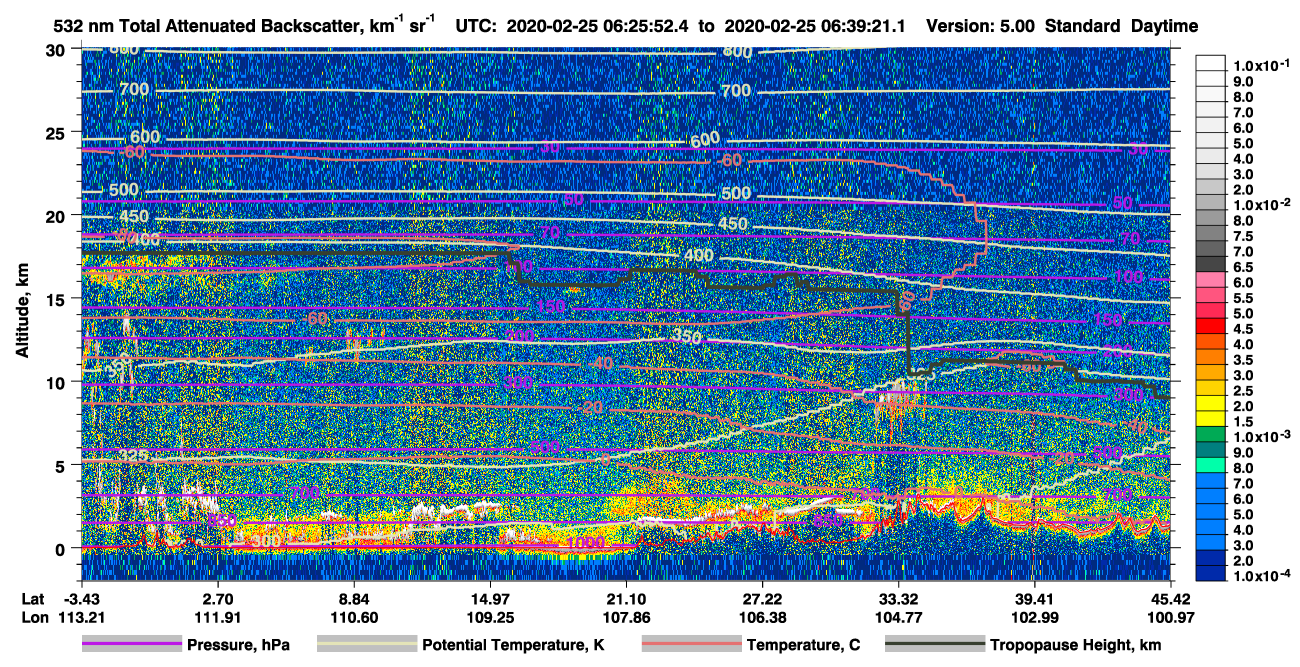Select the magenta Pressure legend line sample

coord(131,645)
